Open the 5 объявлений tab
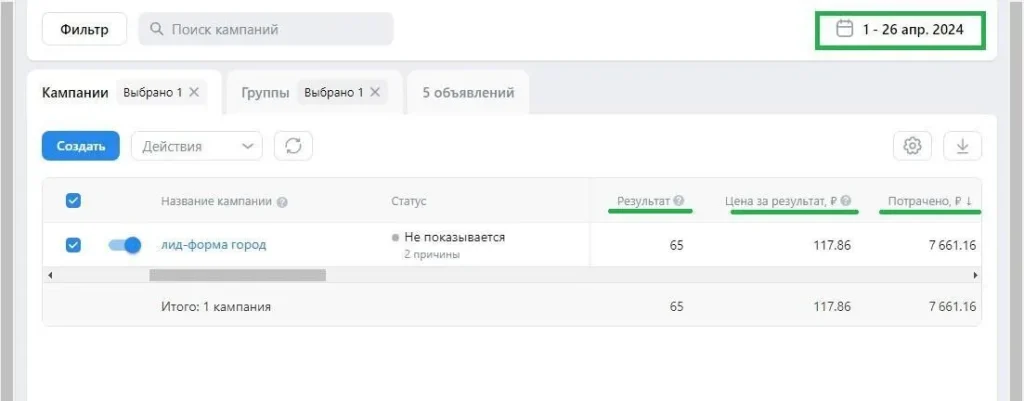The height and width of the screenshot is (401, 1024). pyautogui.click(x=468, y=93)
